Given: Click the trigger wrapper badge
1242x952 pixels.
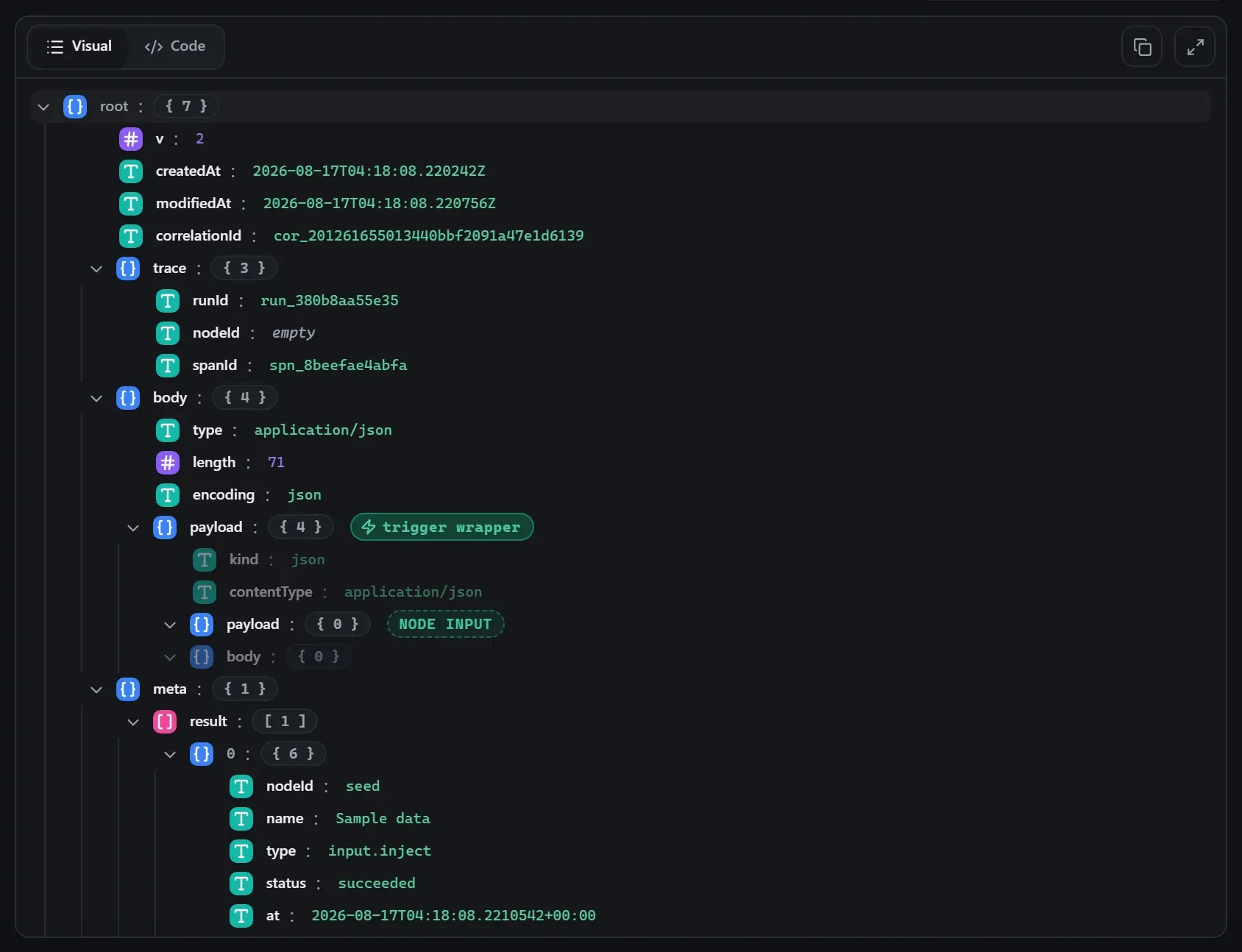Looking at the screenshot, I should pos(442,527).
